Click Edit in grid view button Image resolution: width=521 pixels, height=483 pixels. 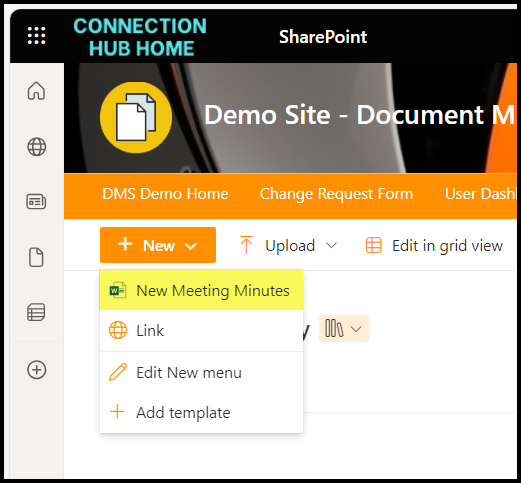pos(434,246)
